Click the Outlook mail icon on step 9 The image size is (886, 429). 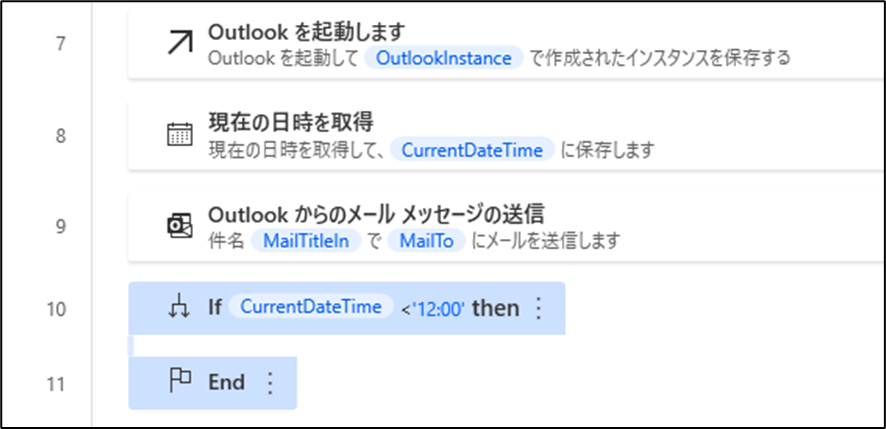(180, 226)
